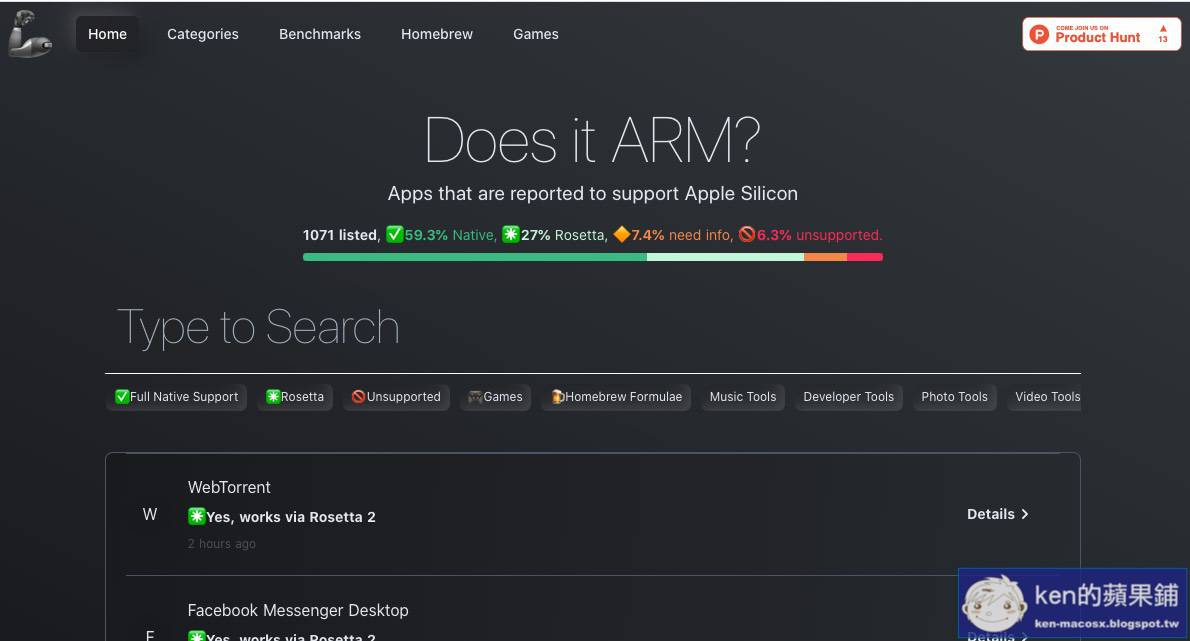Image resolution: width=1190 pixels, height=641 pixels.
Task: Click WebTorrent's Rosetta status icon
Action: (197, 517)
